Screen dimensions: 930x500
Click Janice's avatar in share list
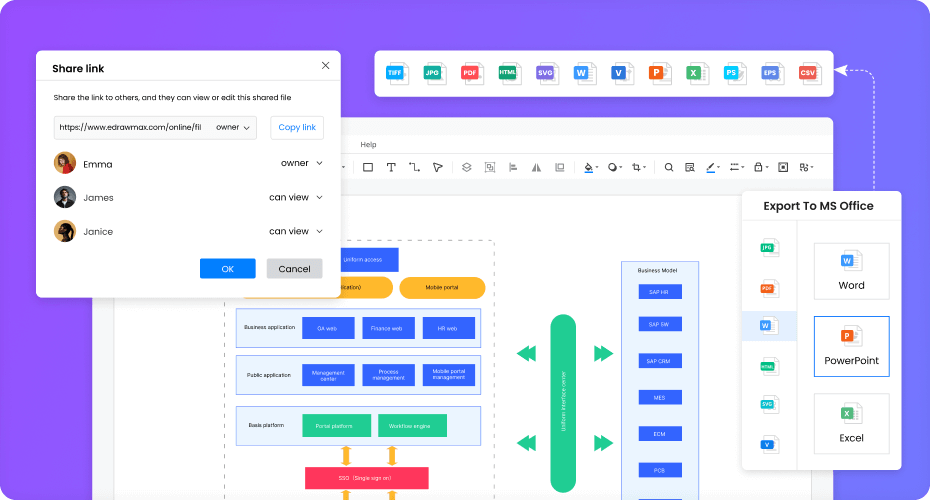point(65,231)
